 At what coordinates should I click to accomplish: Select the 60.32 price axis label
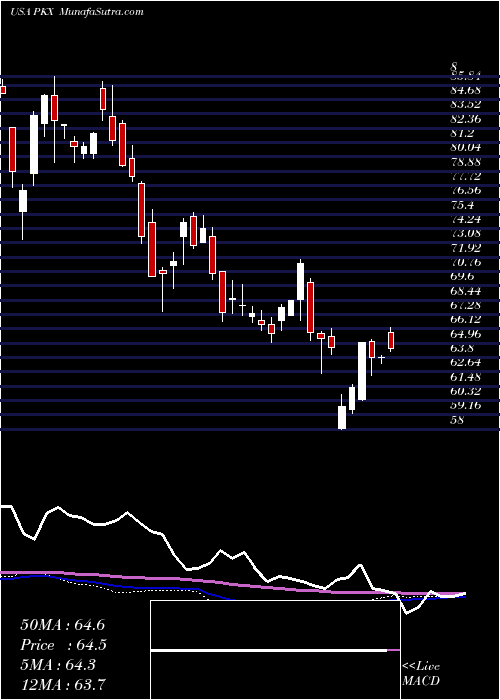[x=466, y=391]
